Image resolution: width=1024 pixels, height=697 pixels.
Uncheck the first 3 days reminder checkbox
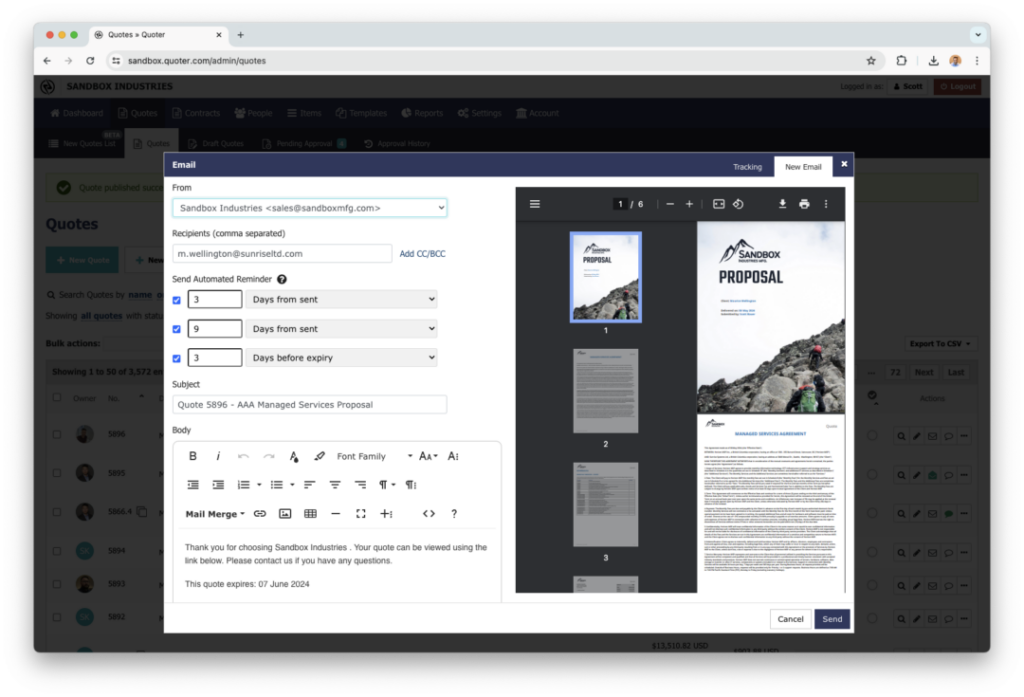(x=176, y=300)
